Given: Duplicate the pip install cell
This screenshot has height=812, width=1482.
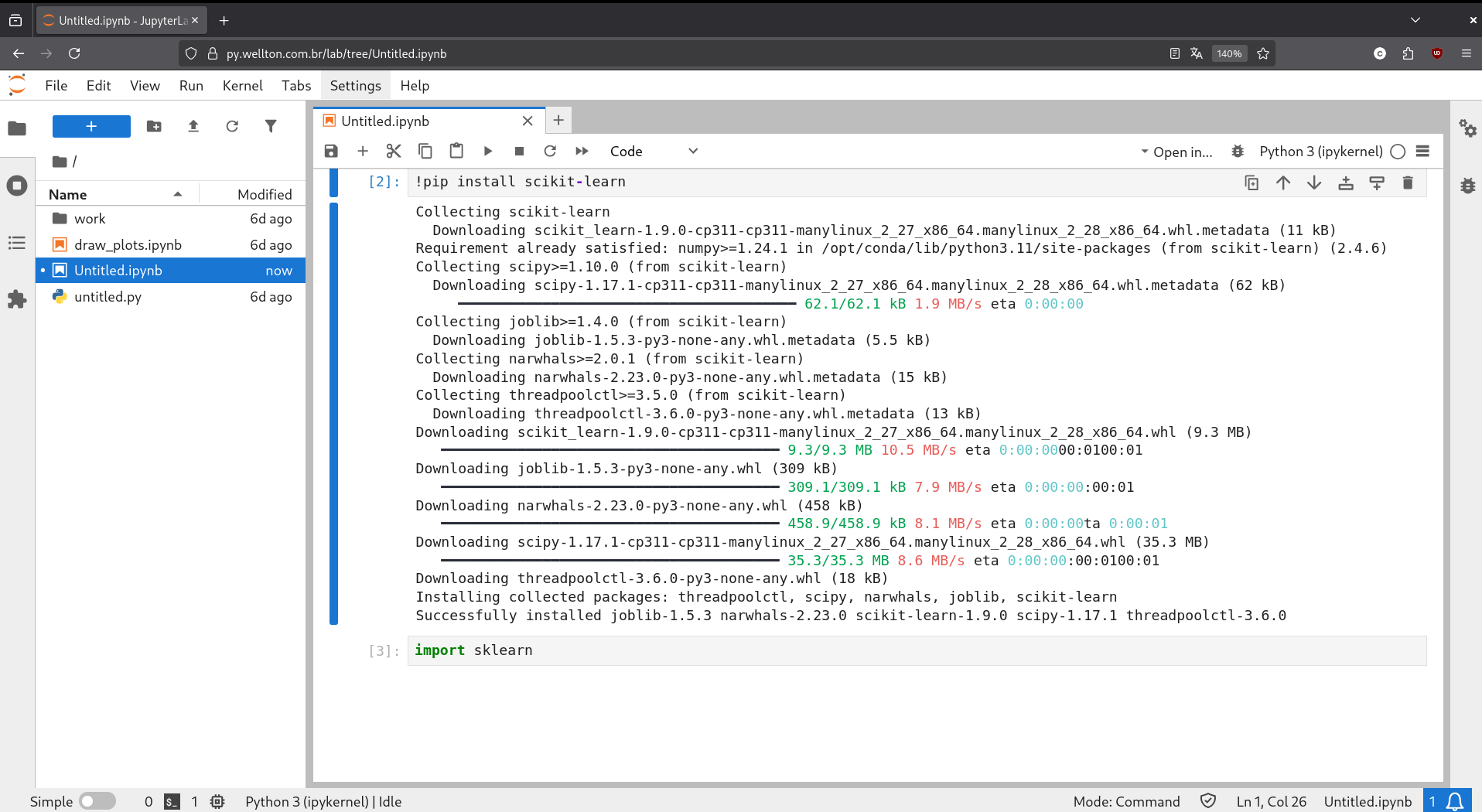Looking at the screenshot, I should (1252, 183).
